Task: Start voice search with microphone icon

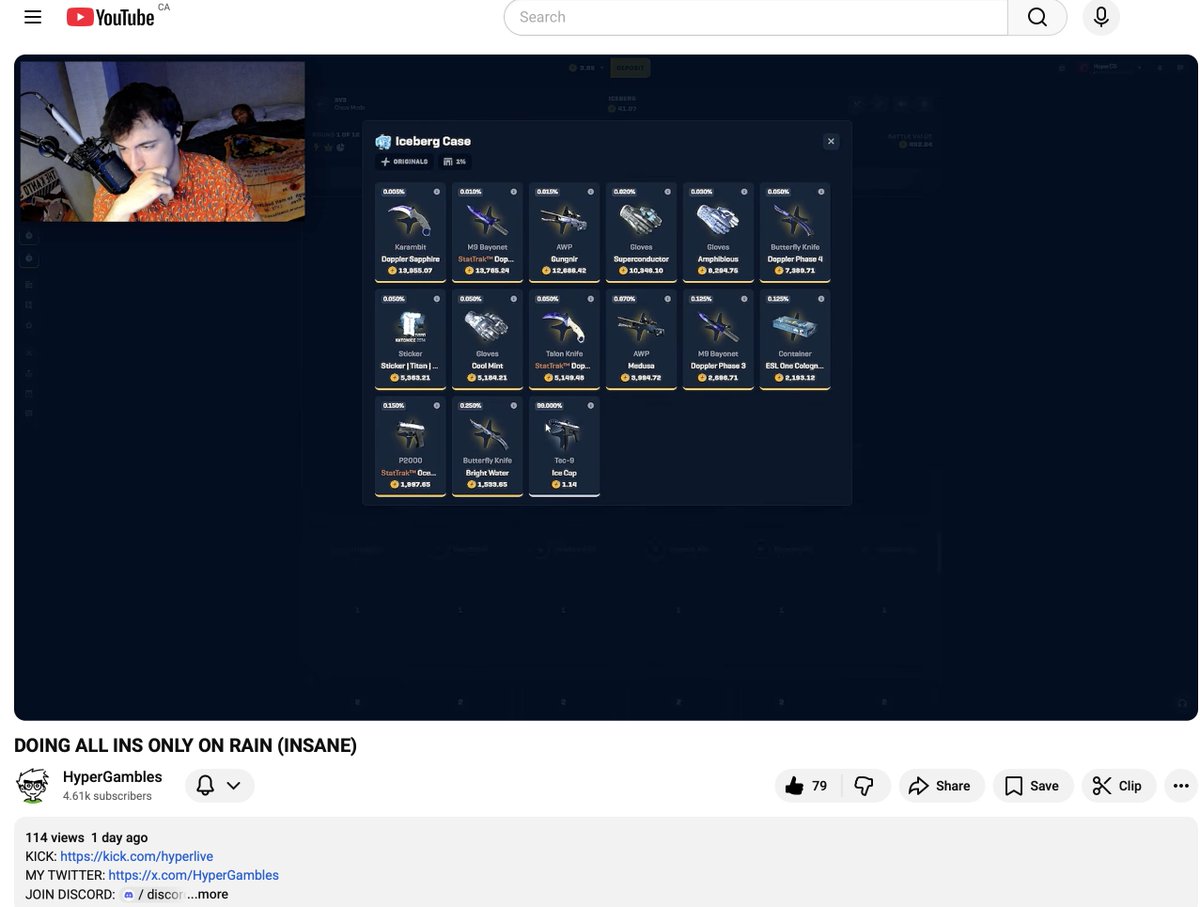Action: pos(1101,17)
